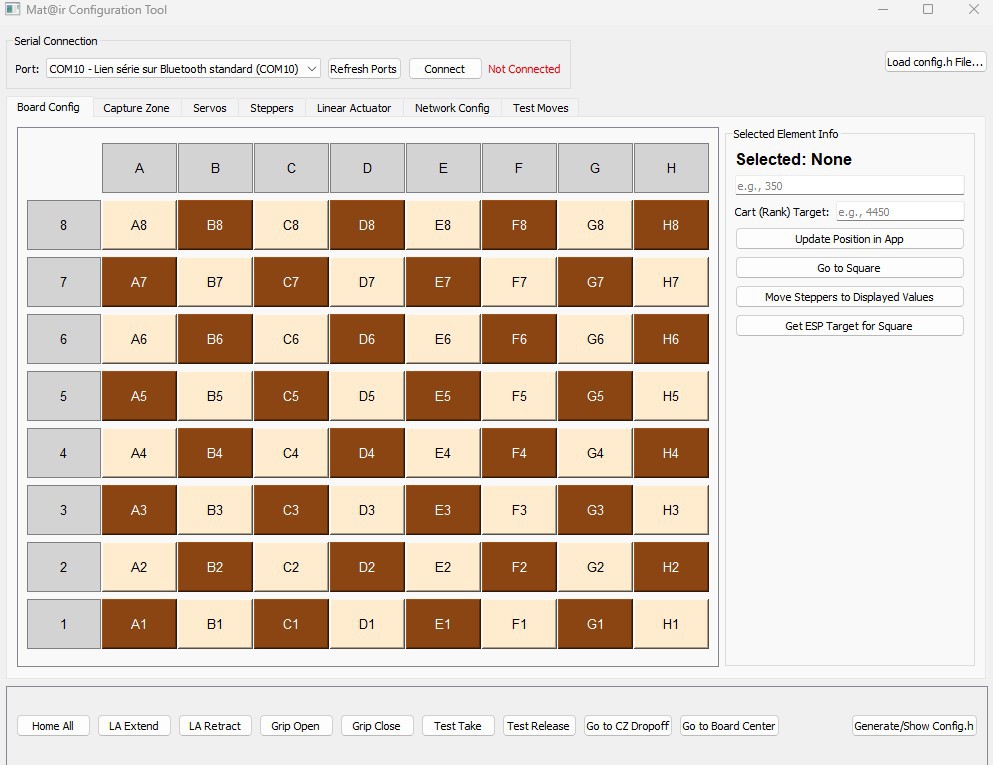The height and width of the screenshot is (765, 993).
Task: Open the COM10 port dropdown
Action: [183, 69]
